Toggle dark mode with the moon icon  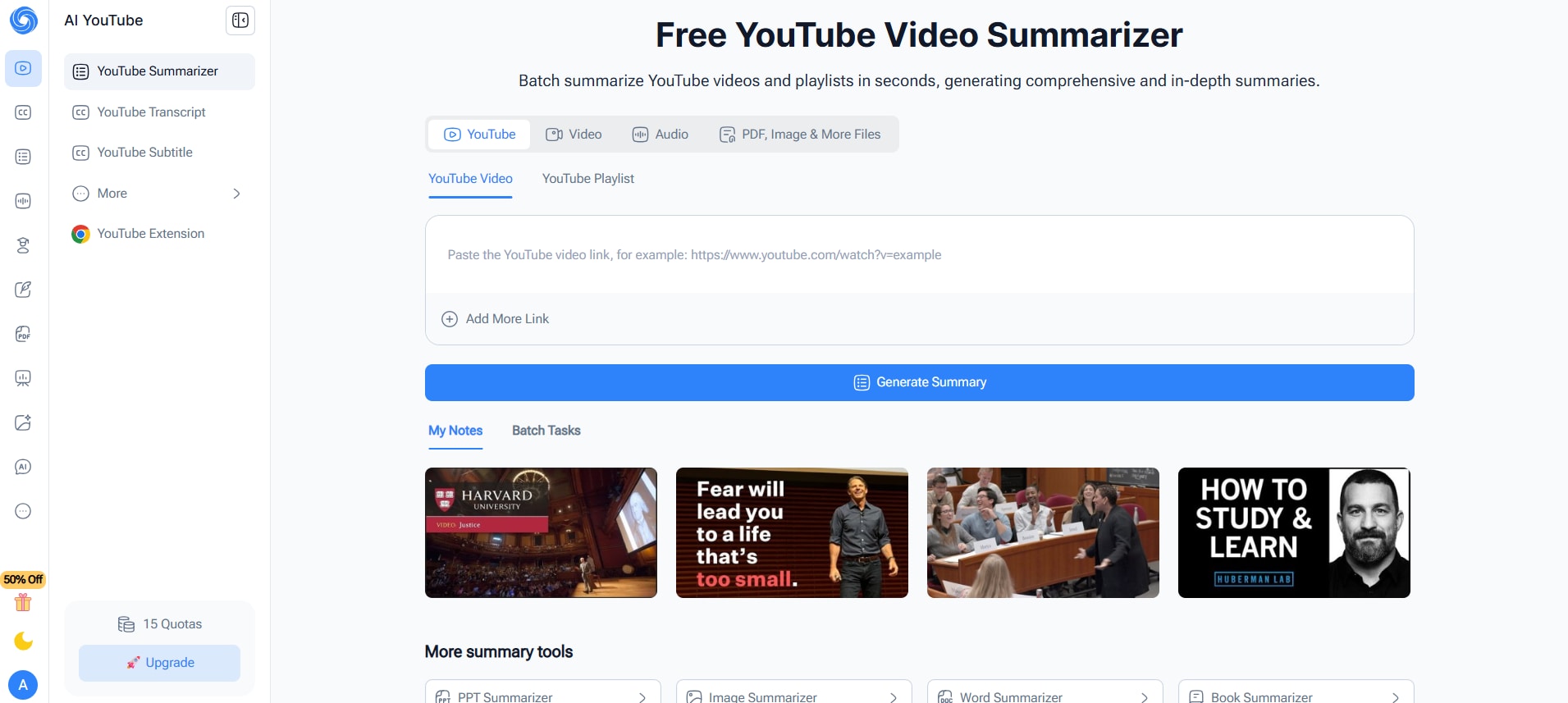(23, 641)
